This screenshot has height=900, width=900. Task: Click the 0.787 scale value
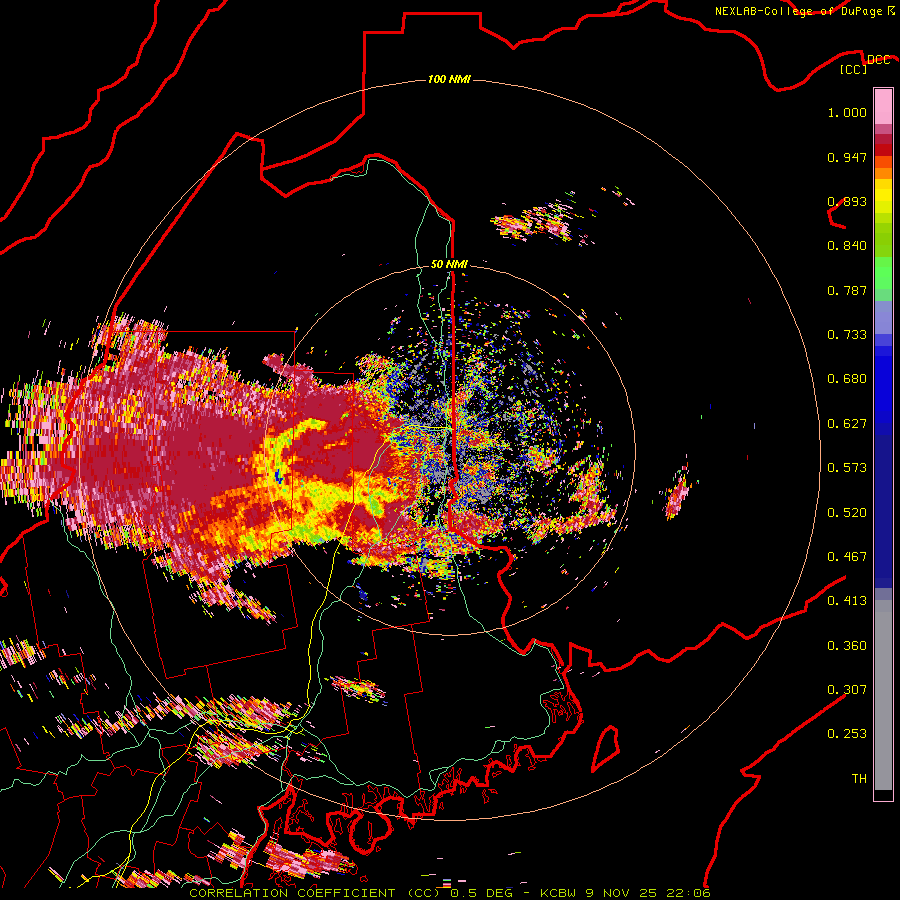tap(847, 290)
